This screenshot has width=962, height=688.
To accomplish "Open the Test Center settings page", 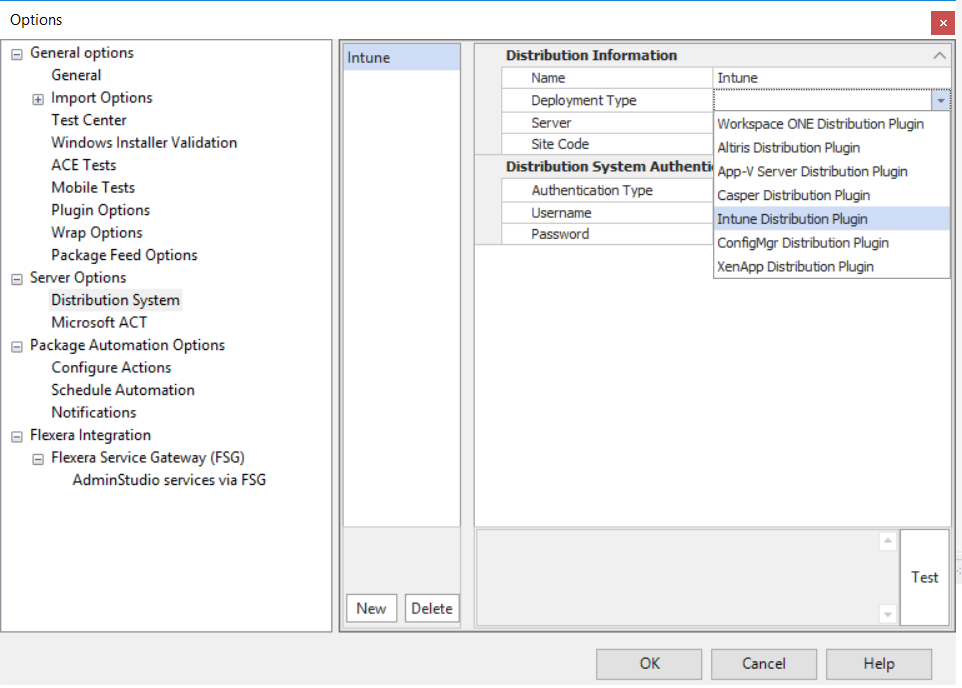I will 89,120.
